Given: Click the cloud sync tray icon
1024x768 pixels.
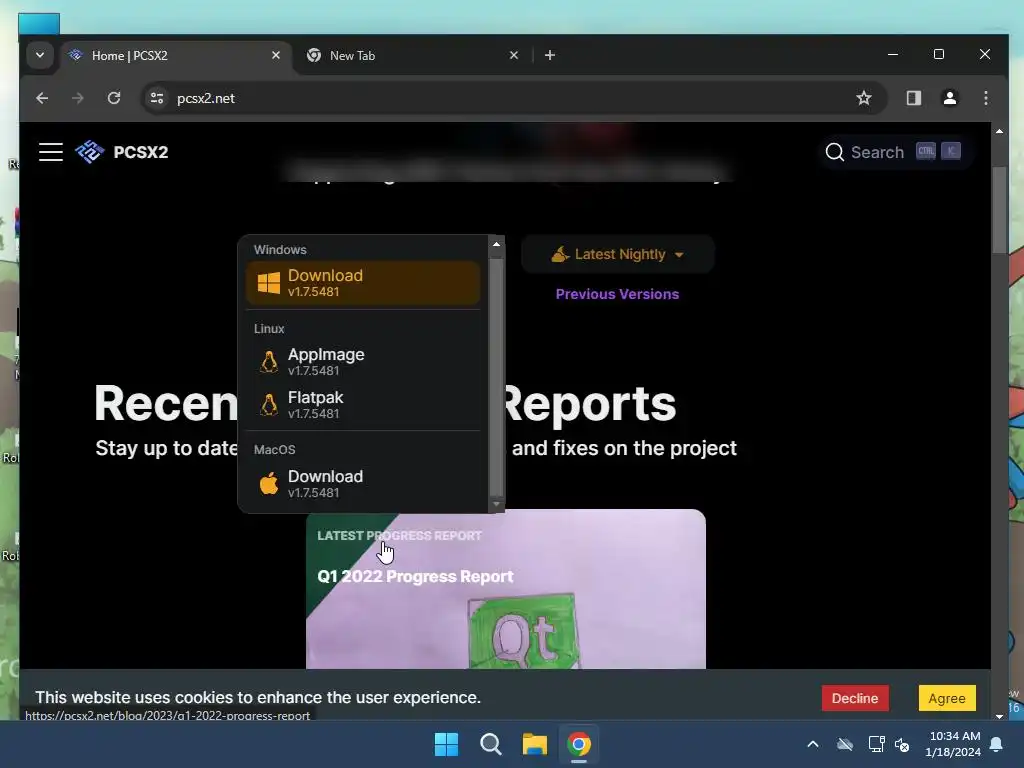Looking at the screenshot, I should tap(845, 744).
